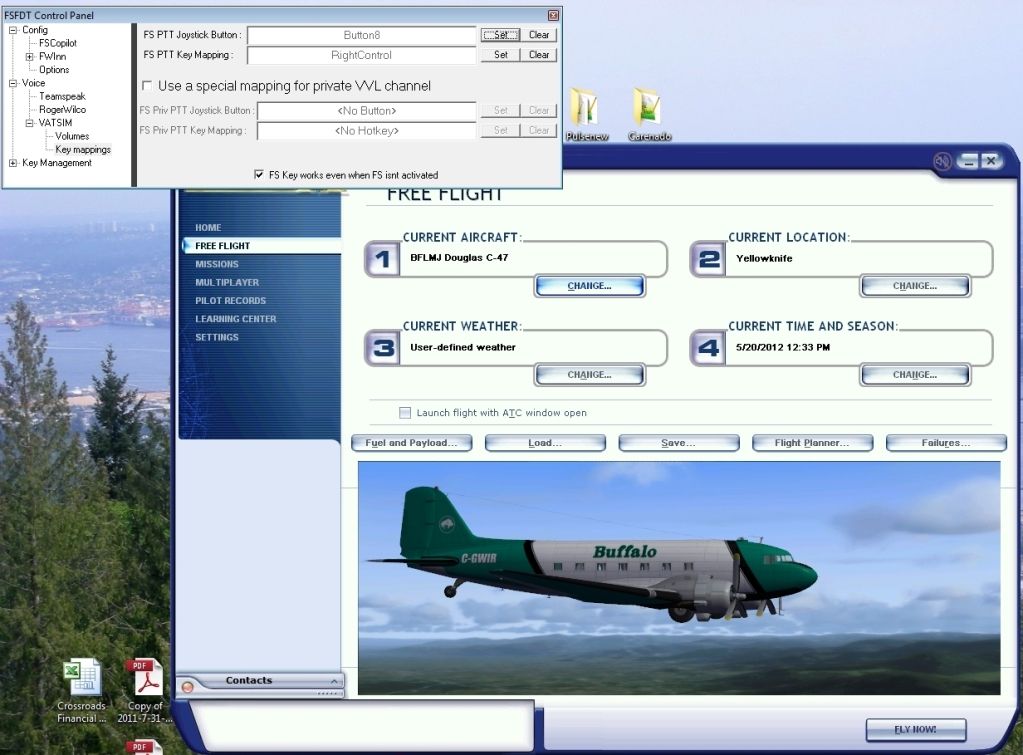Click the Buffalo C-47 aircraft preview image
The image size is (1023, 755).
pos(679,578)
